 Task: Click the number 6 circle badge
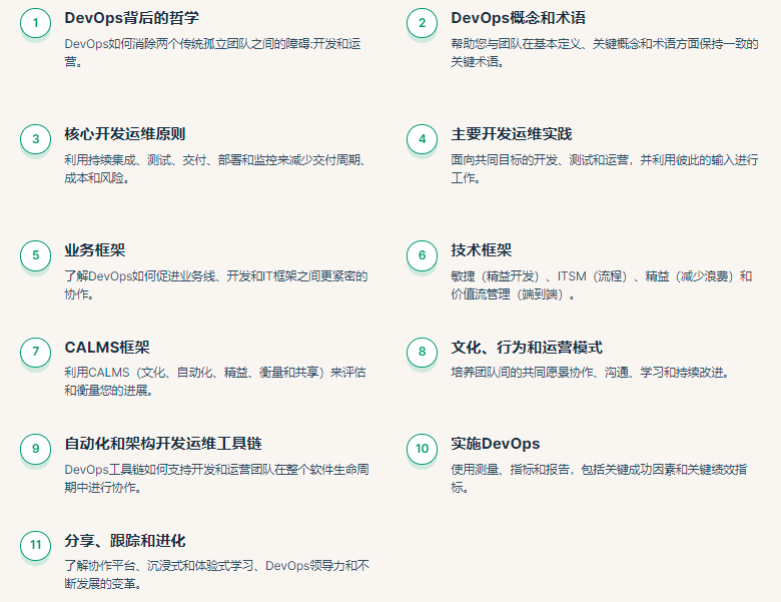[422, 256]
